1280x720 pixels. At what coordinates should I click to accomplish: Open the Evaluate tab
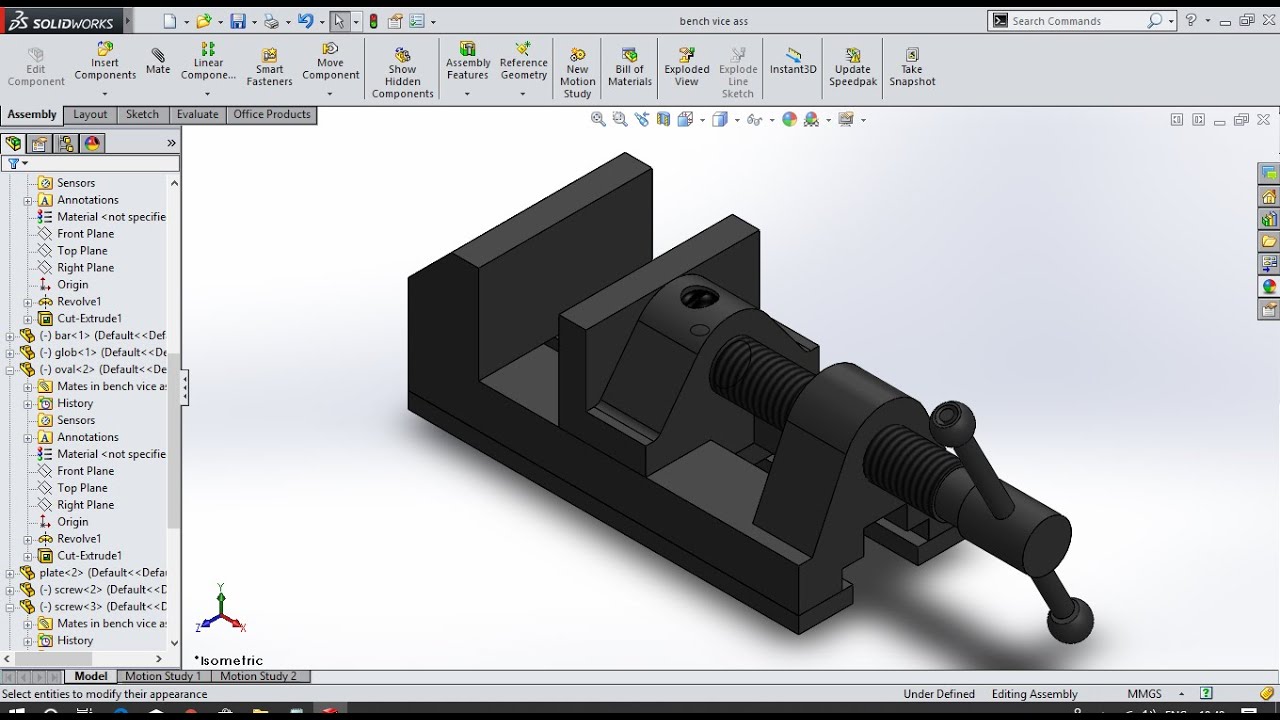(x=197, y=115)
